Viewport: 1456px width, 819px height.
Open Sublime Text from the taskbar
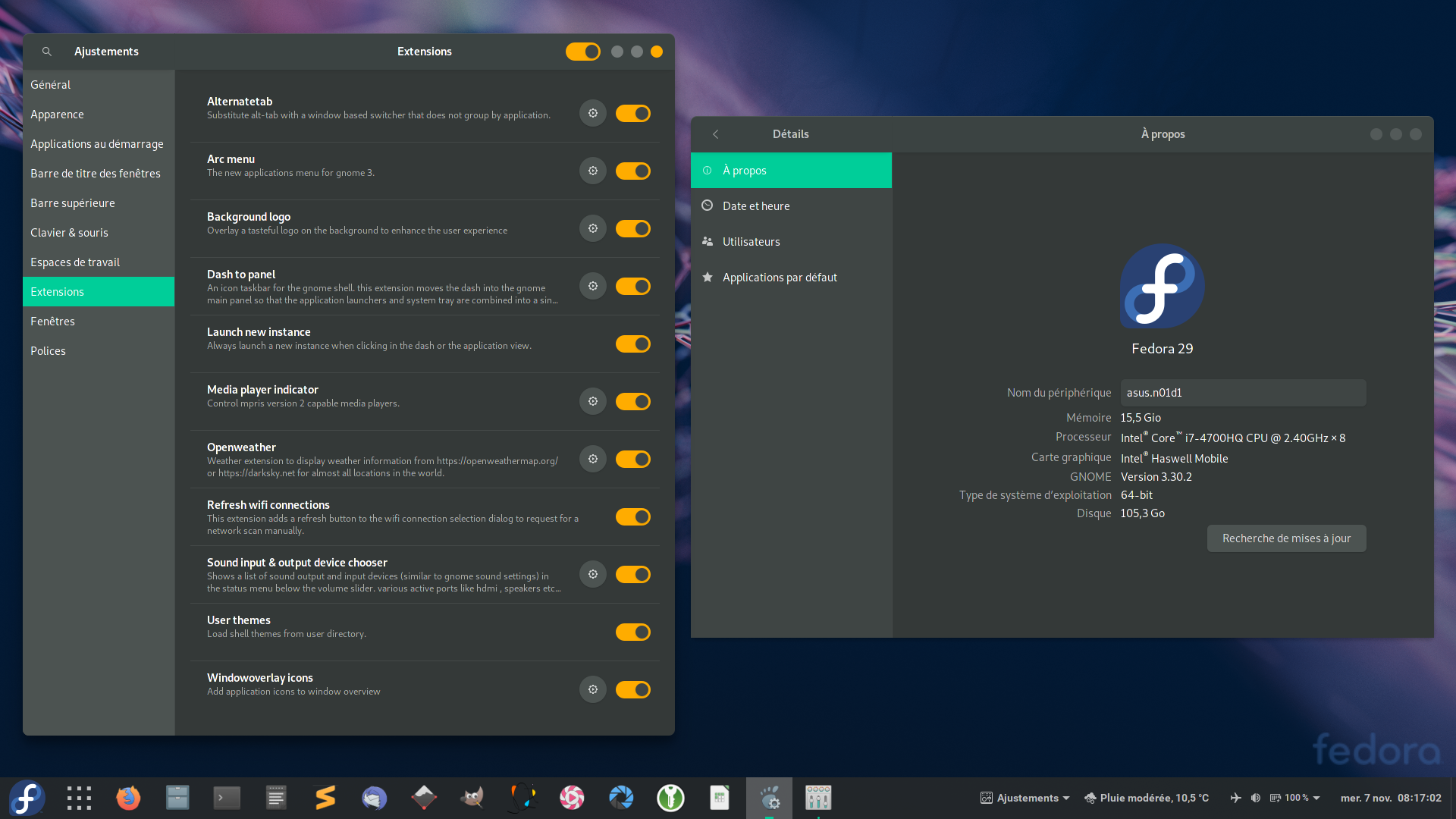click(x=325, y=798)
